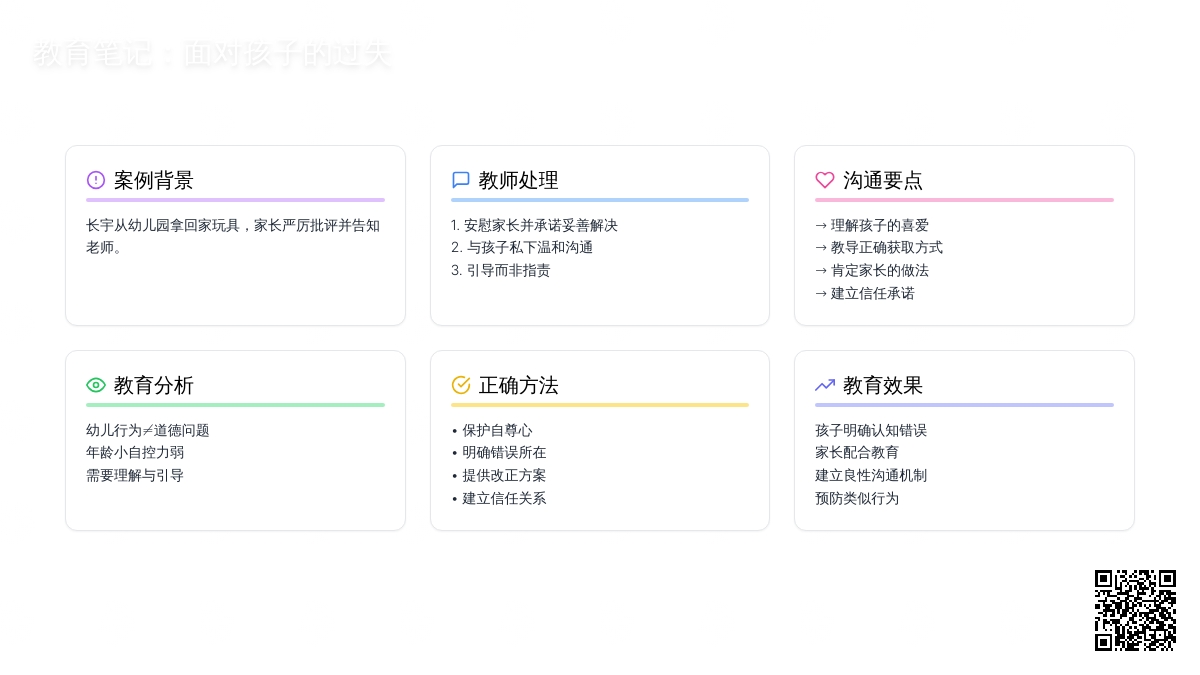Select the 沟通要点 card heading
This screenshot has width=1200, height=675.
click(x=883, y=180)
